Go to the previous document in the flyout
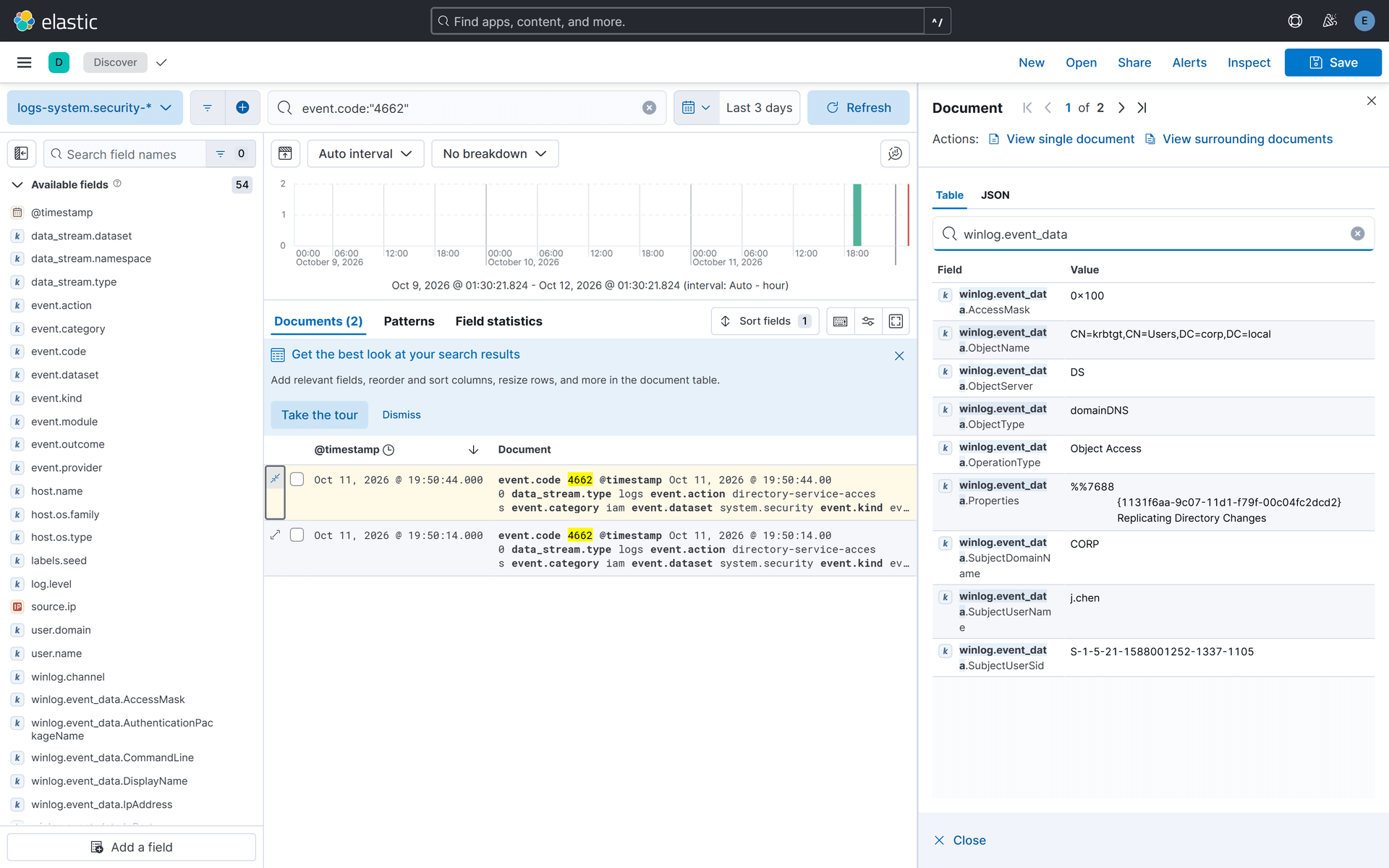Image resolution: width=1389 pixels, height=868 pixels. click(1048, 108)
